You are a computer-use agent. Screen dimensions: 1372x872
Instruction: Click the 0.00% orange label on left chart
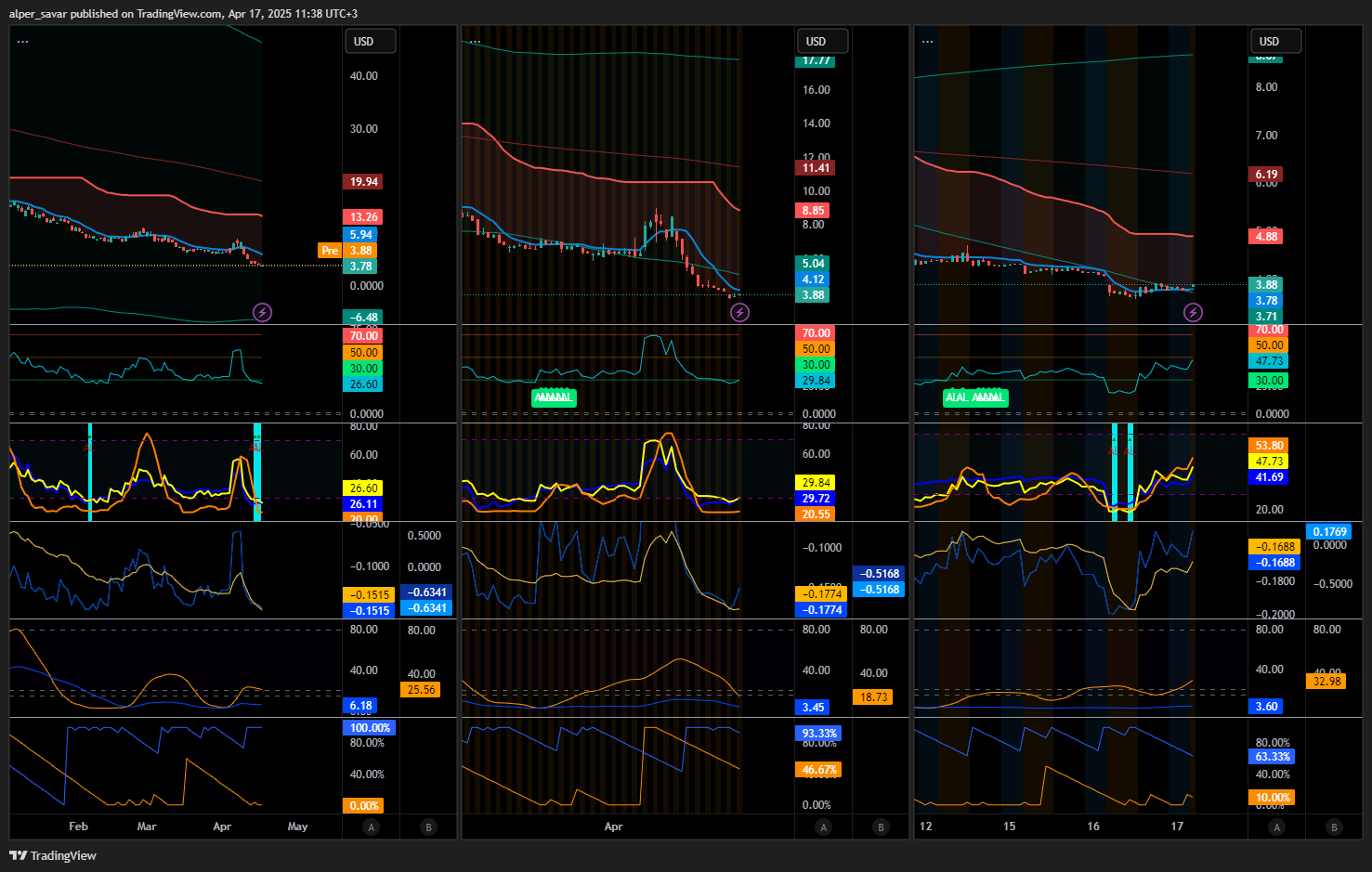coord(363,806)
